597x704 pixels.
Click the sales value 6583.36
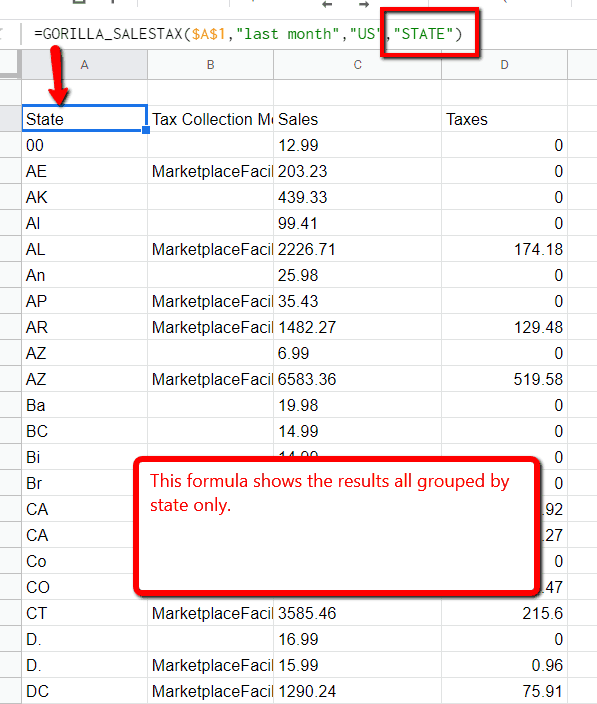coord(357,379)
